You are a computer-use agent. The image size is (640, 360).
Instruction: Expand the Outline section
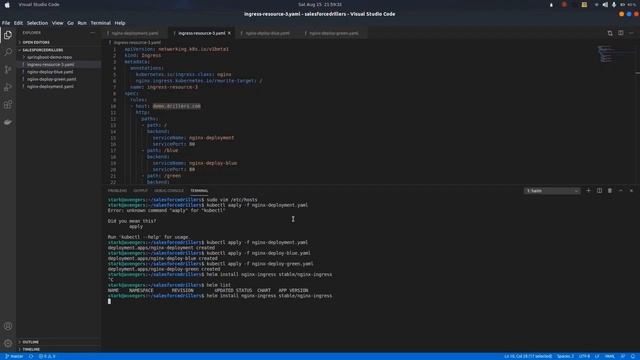31,342
